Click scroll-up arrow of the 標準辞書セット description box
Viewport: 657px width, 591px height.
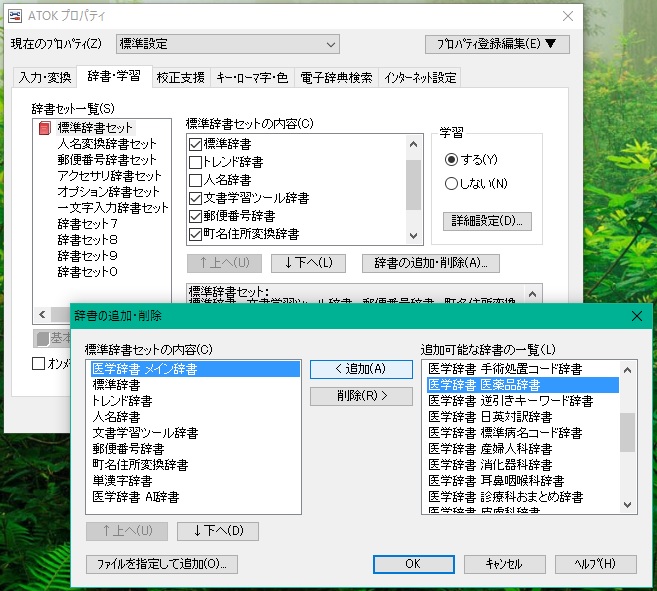(533, 294)
